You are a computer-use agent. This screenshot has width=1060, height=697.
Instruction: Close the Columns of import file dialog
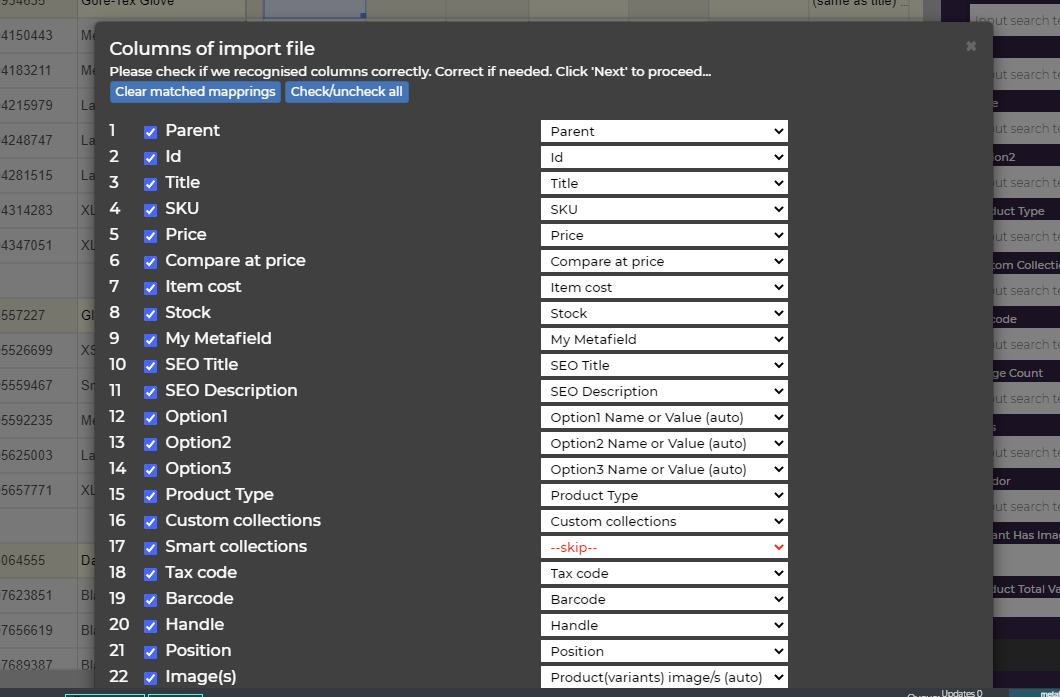tap(970, 46)
